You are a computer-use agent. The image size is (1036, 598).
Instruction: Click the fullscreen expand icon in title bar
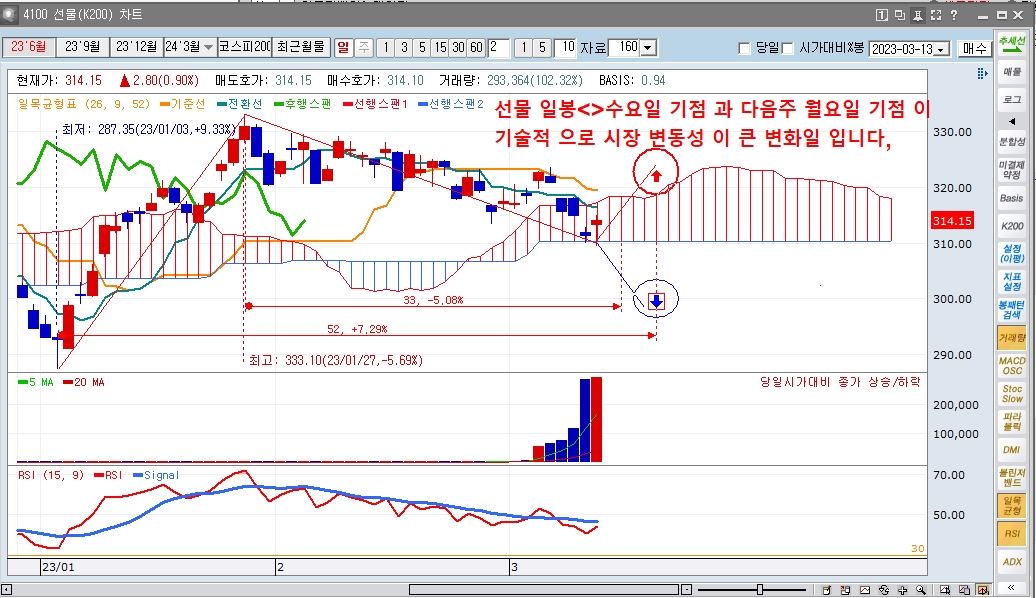[x=936, y=15]
